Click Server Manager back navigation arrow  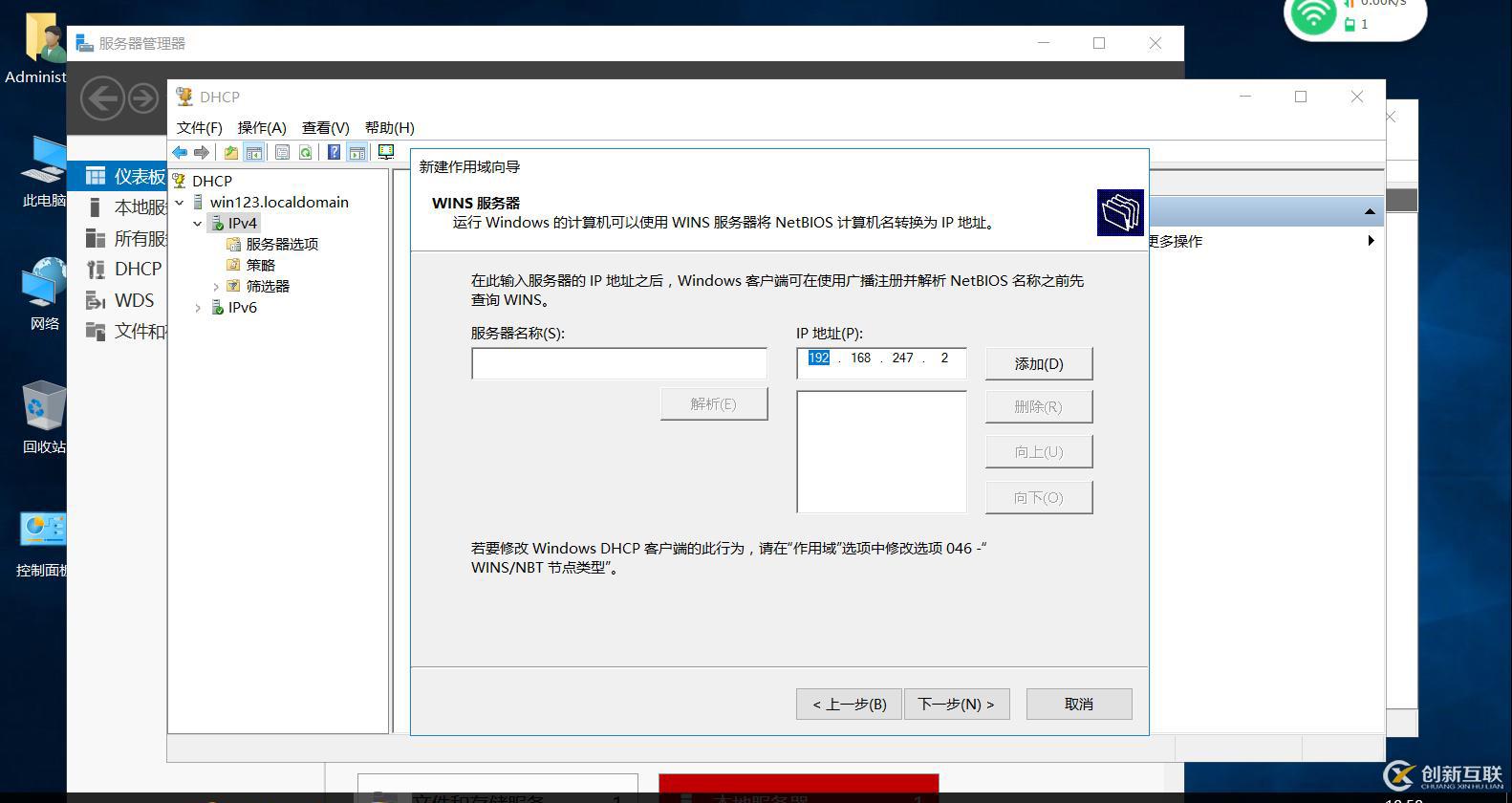(102, 98)
